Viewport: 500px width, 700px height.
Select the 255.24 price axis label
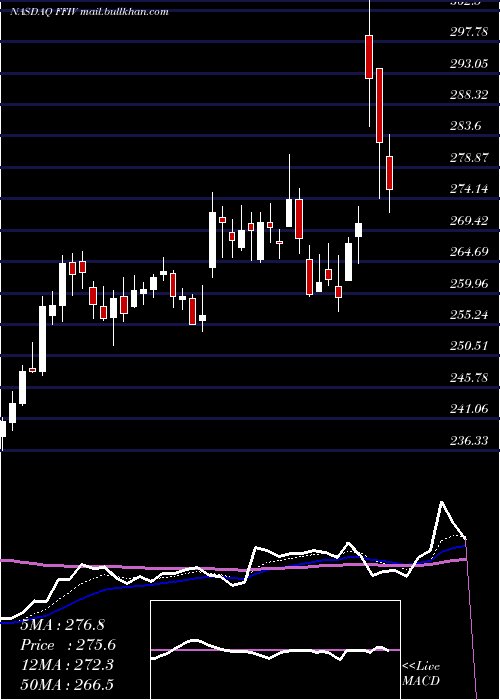coord(468,315)
